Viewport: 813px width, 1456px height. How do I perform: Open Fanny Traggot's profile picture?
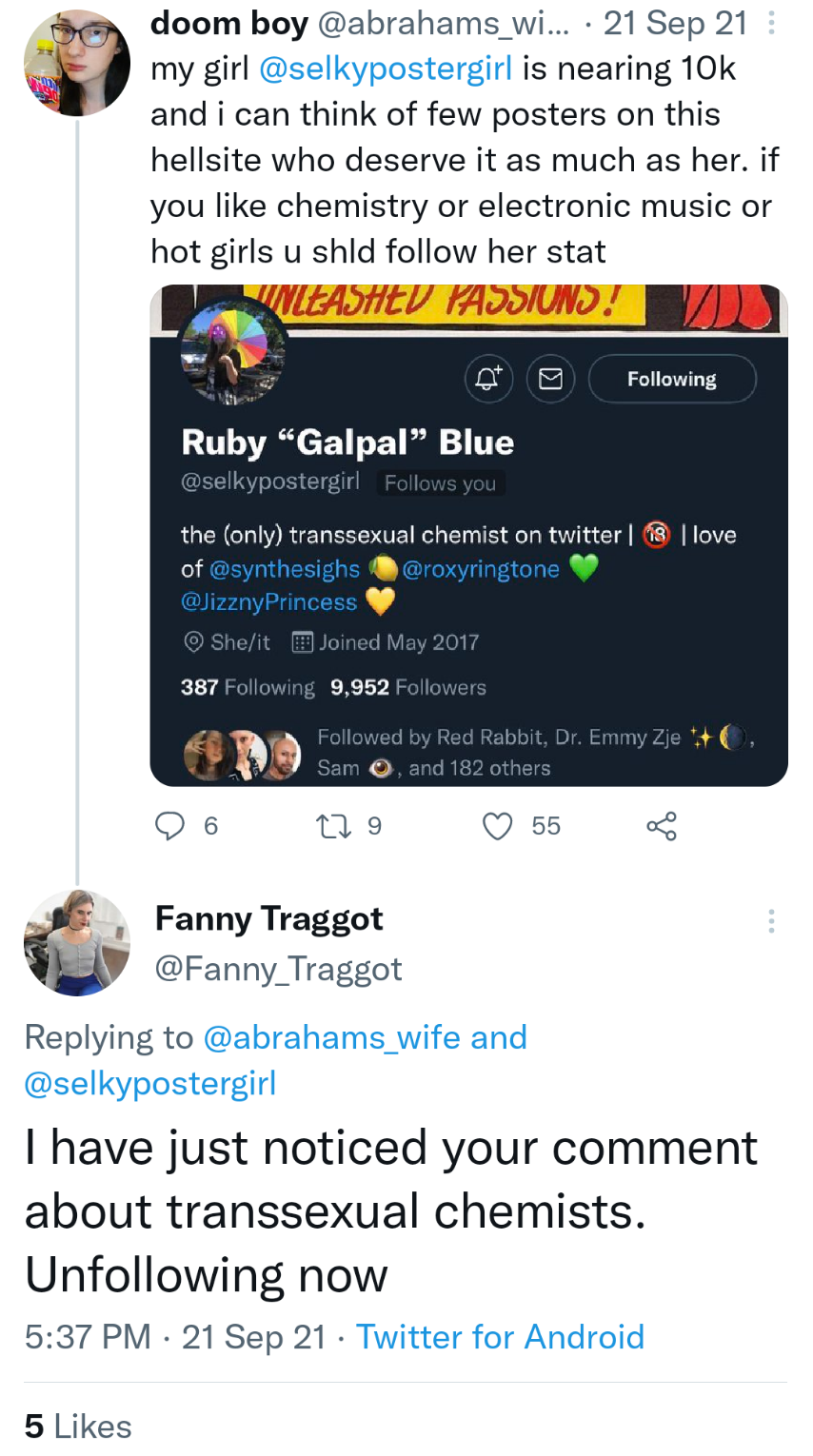76,942
